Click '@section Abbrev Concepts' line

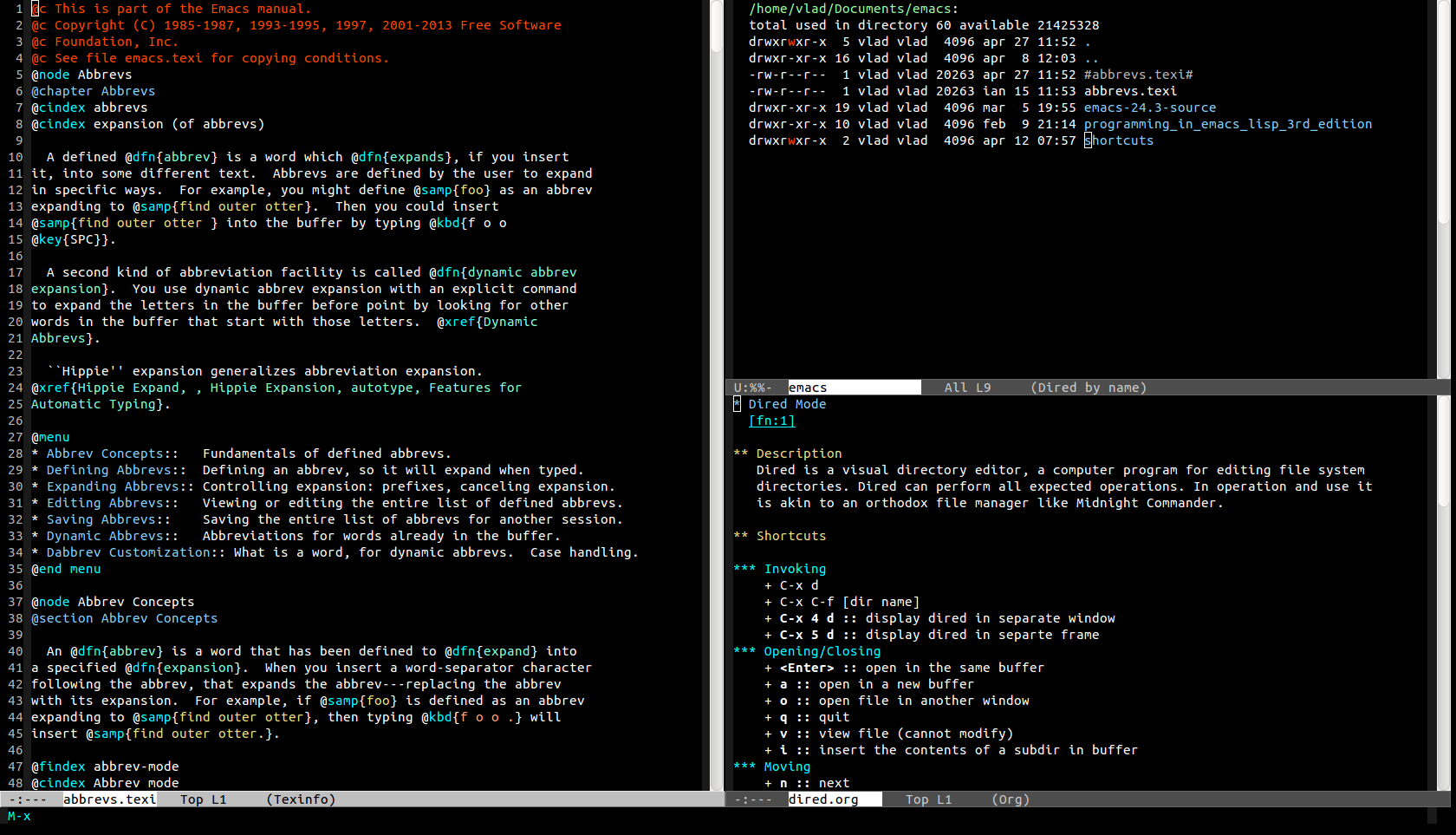tap(125, 618)
